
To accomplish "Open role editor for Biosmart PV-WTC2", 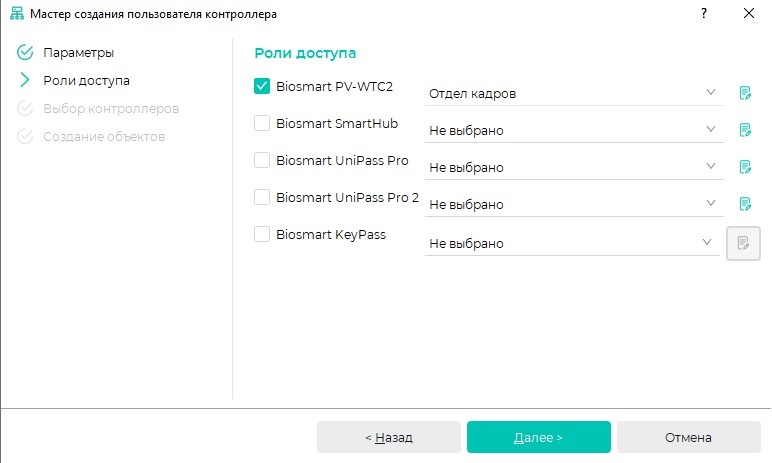I will pyautogui.click(x=745, y=93).
